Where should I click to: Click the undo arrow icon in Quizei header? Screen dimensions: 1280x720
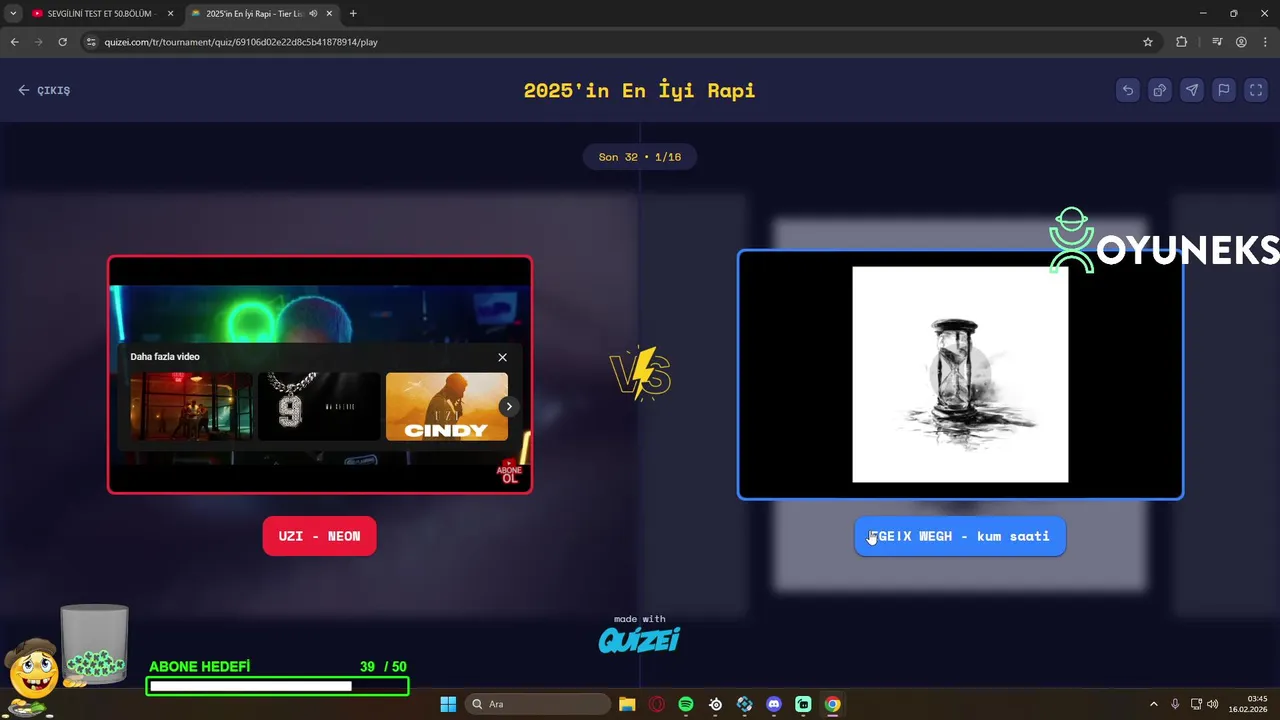pyautogui.click(x=1128, y=90)
